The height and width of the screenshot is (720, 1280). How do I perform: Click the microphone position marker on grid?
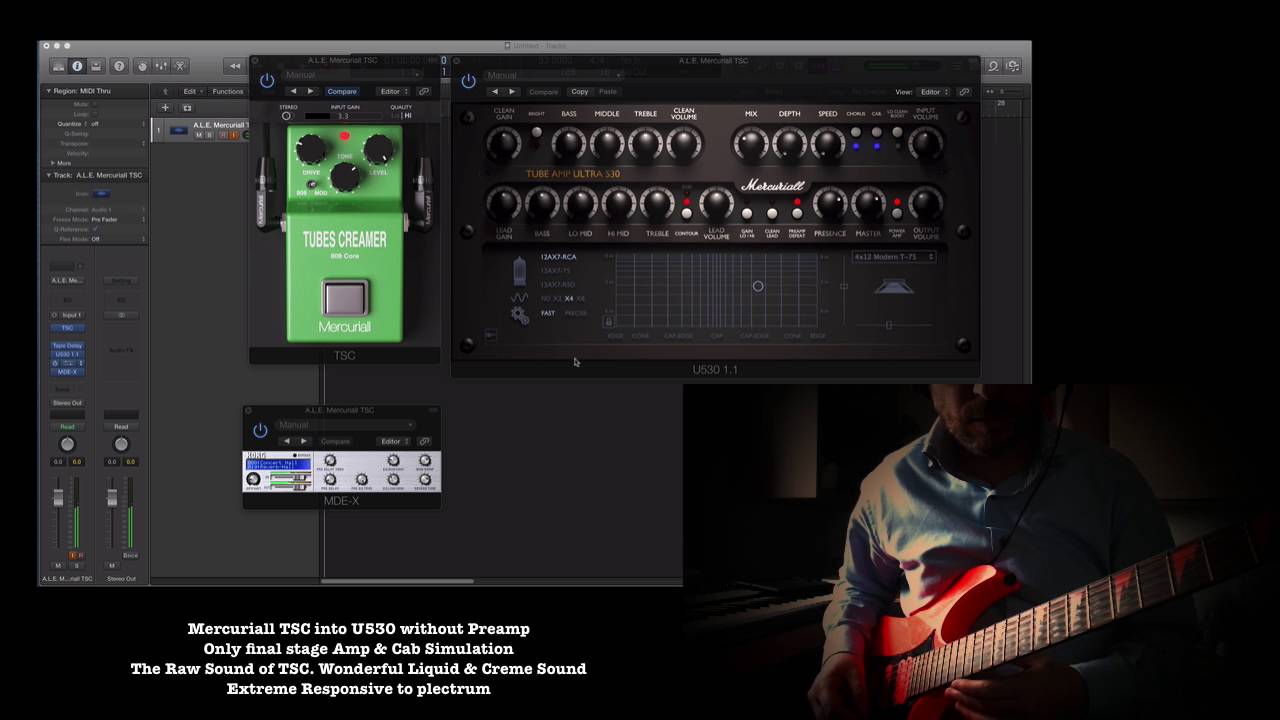pyautogui.click(x=758, y=286)
